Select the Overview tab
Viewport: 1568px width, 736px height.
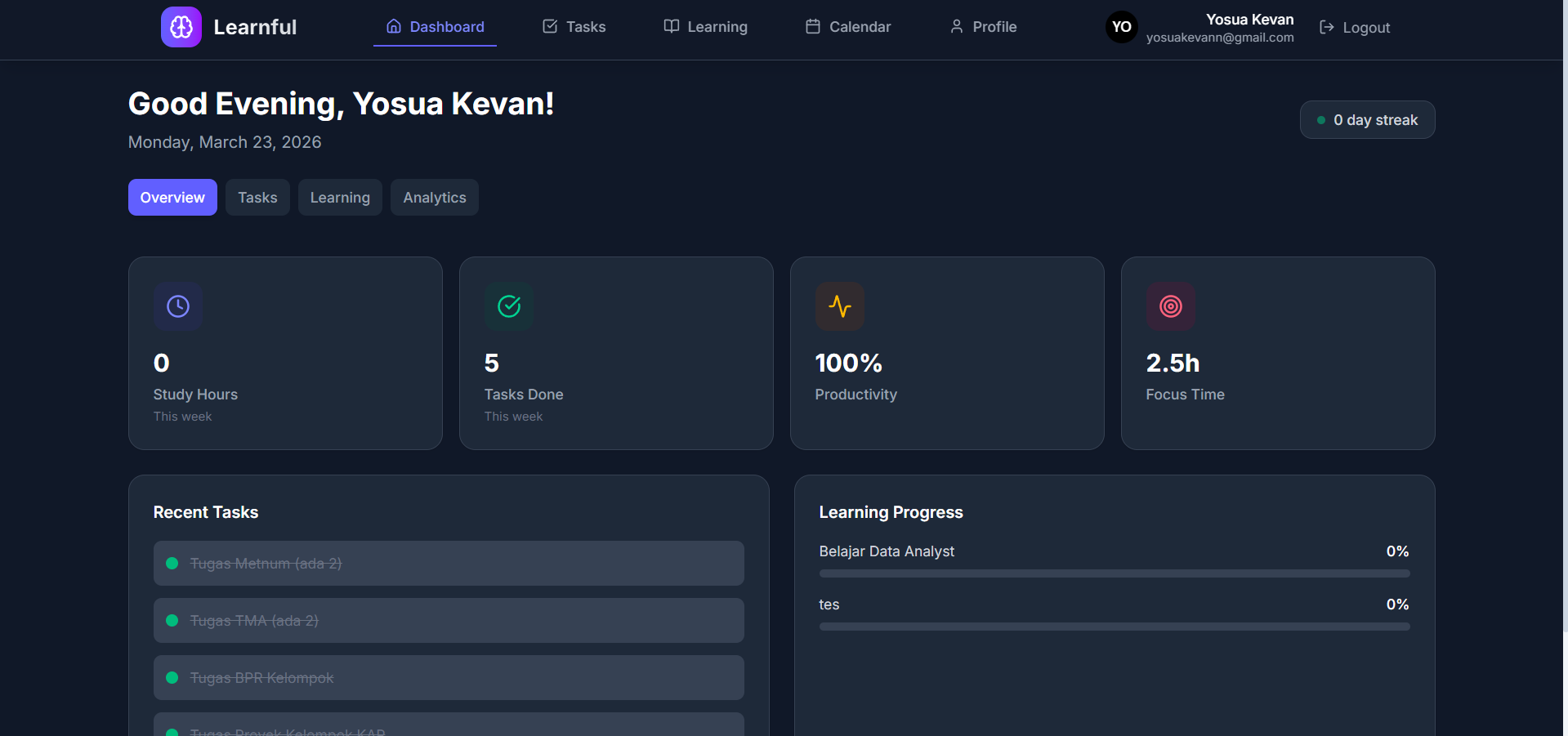coord(172,198)
